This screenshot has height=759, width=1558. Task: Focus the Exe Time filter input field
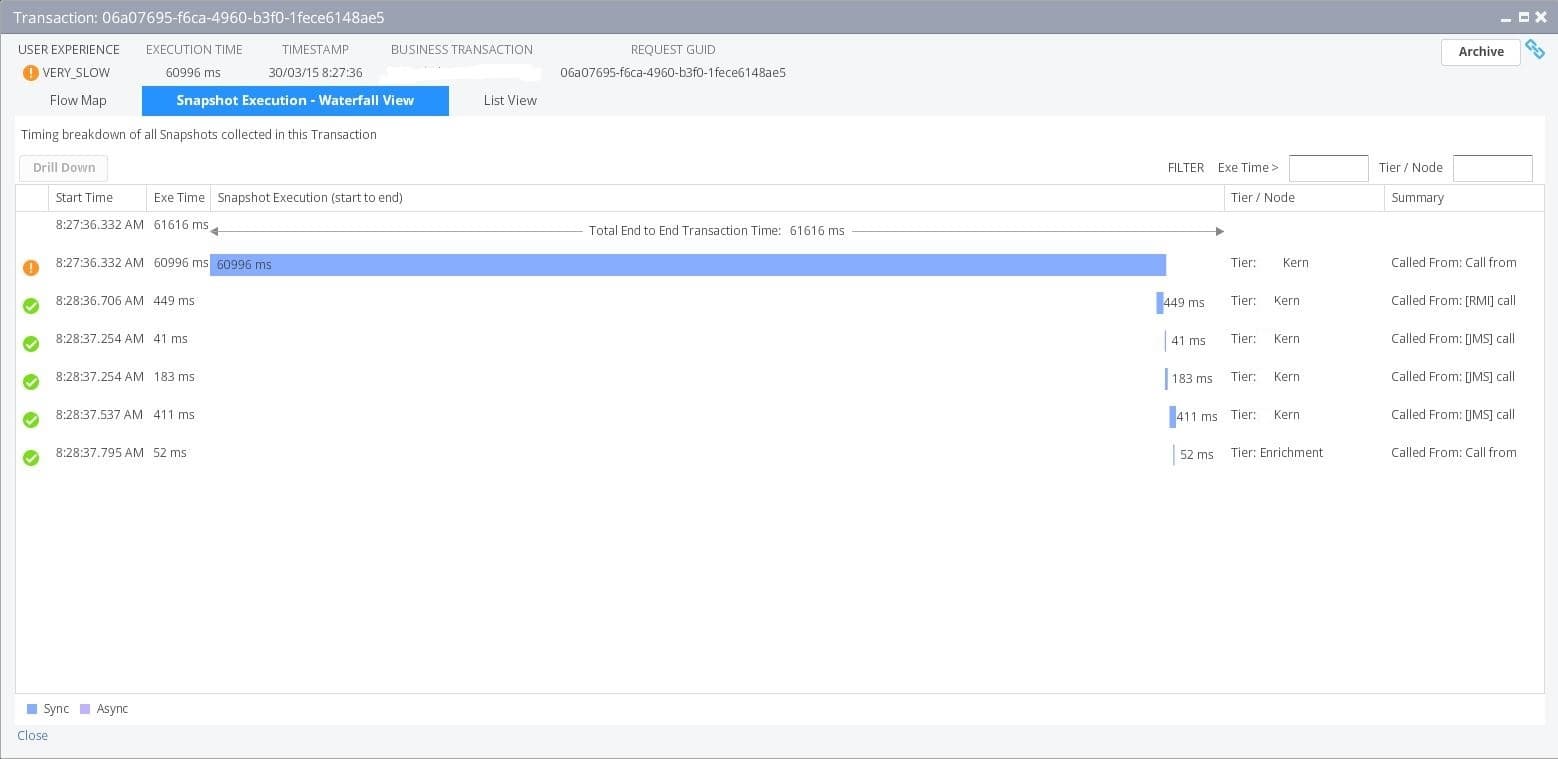(1328, 168)
